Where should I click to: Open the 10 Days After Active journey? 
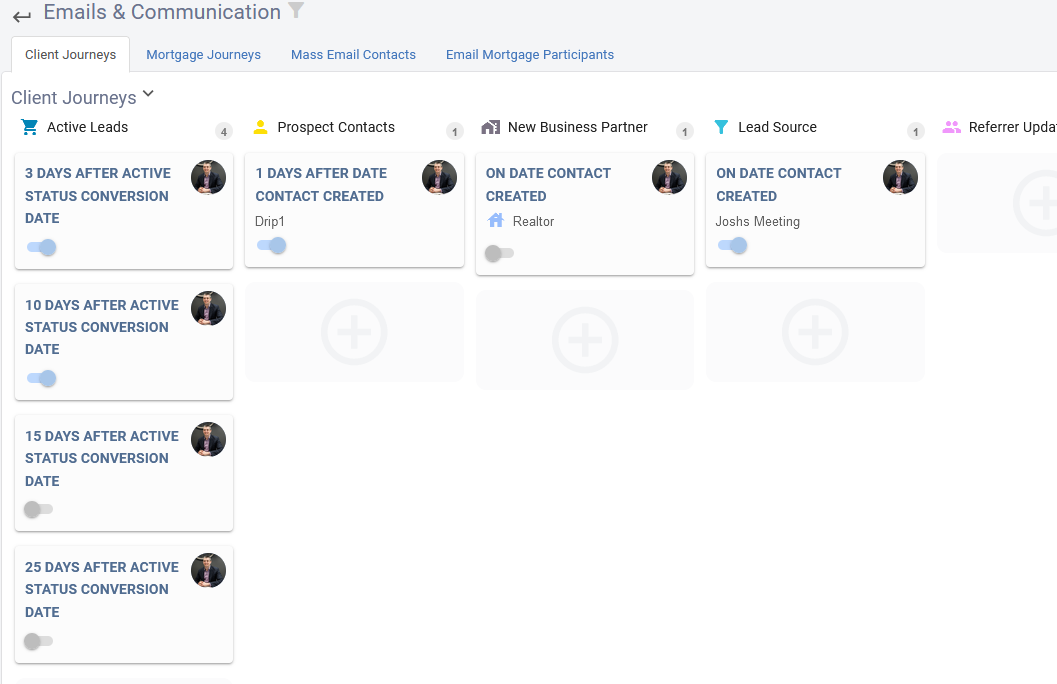coord(102,327)
